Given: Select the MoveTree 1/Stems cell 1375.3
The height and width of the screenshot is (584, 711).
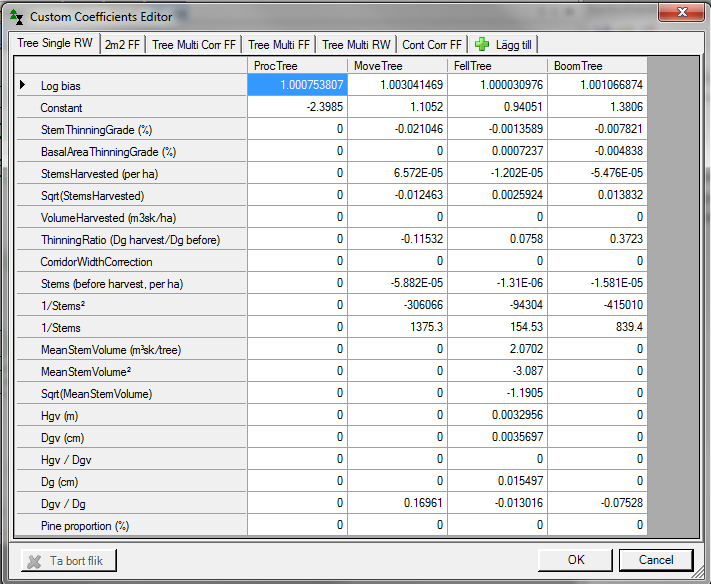Looking at the screenshot, I should click(397, 328).
